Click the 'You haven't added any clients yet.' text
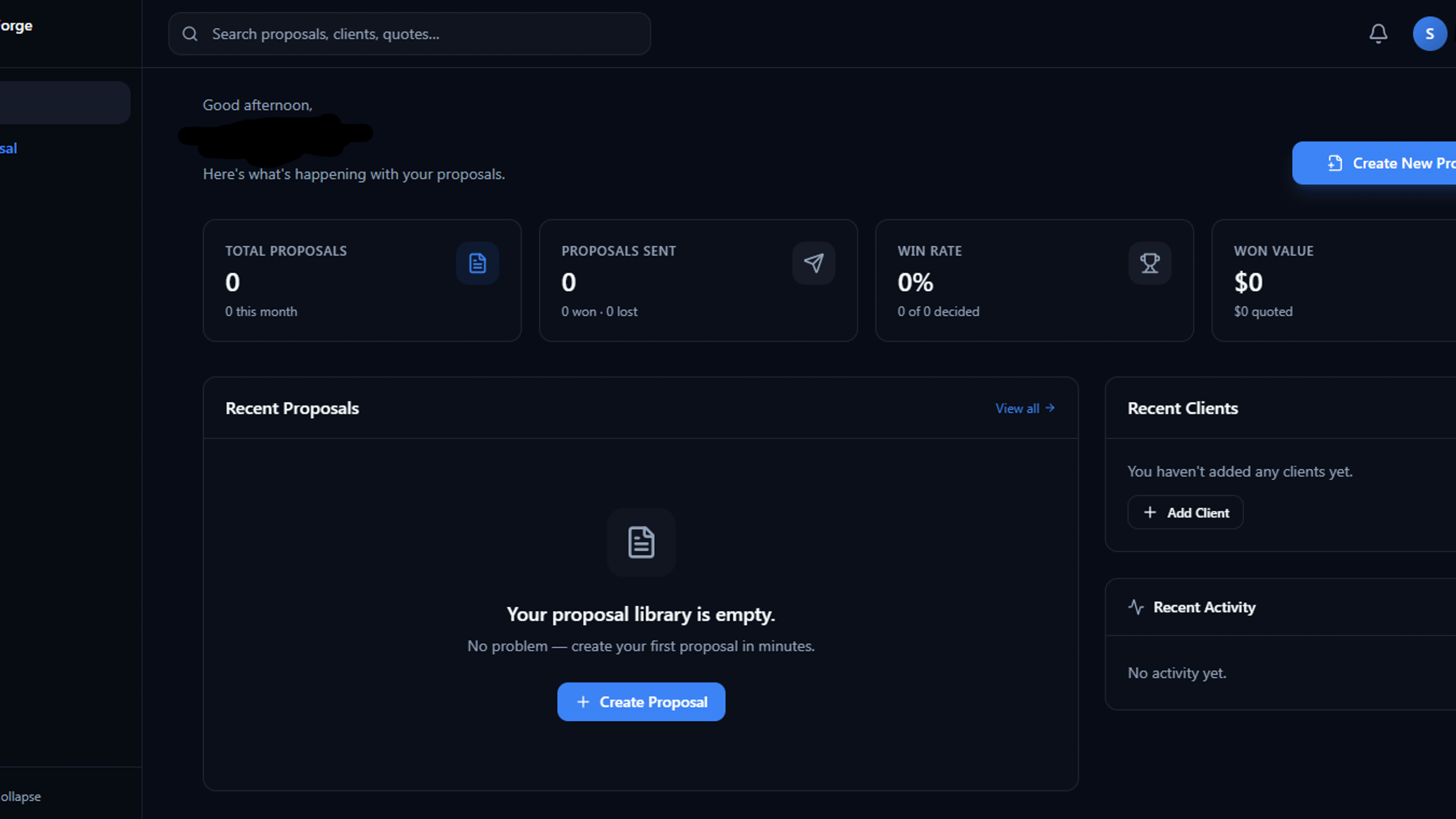1456x819 pixels. (x=1240, y=471)
